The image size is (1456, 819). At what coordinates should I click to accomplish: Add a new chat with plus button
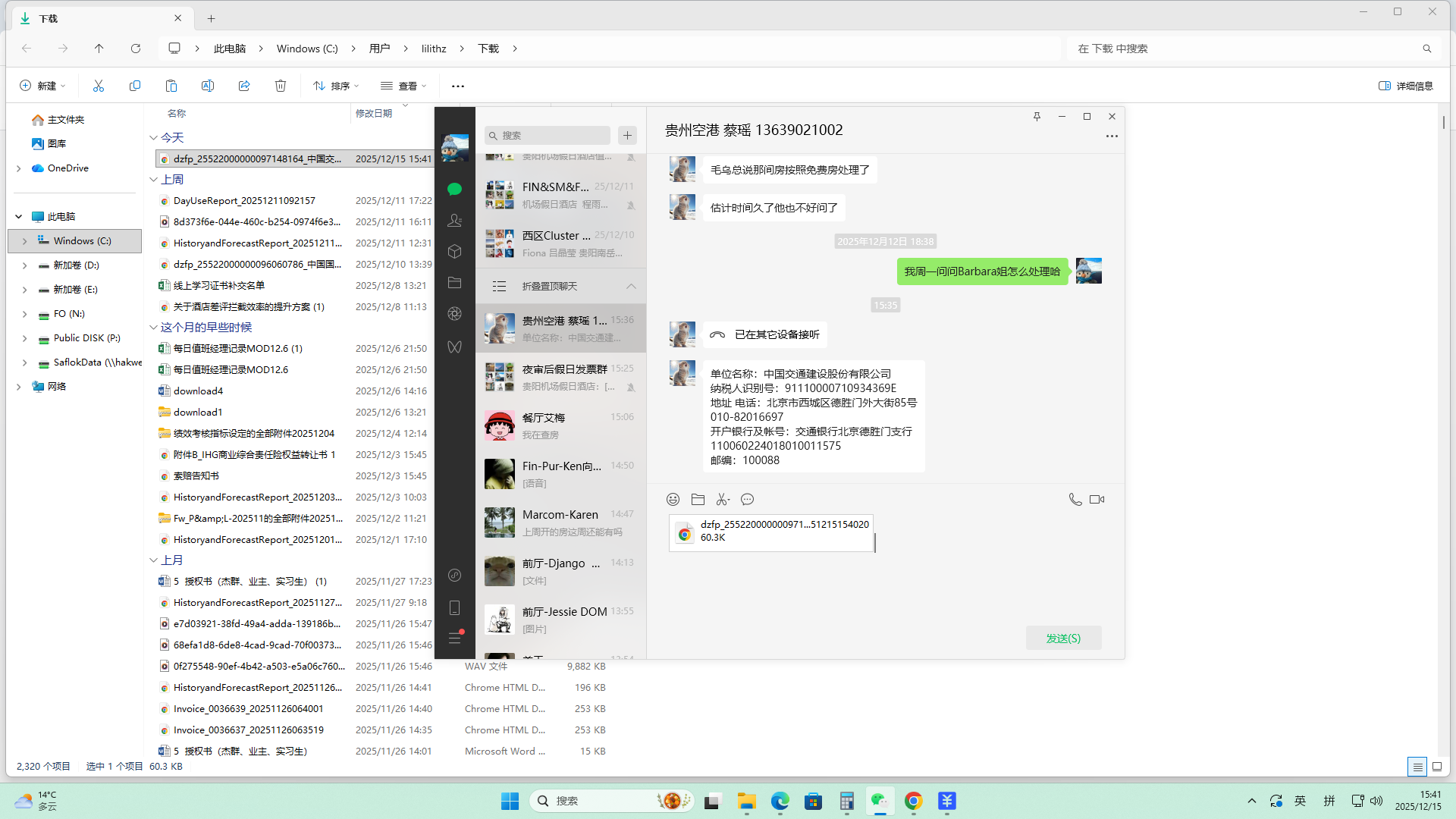(627, 135)
